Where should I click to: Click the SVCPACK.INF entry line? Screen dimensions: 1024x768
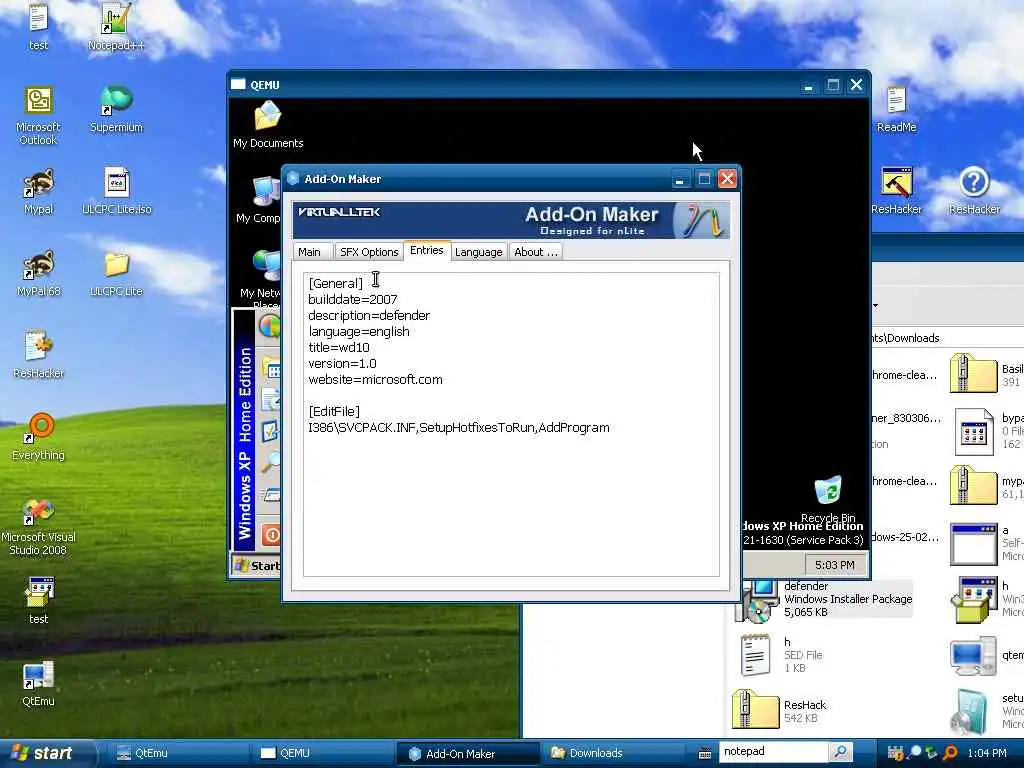click(459, 428)
